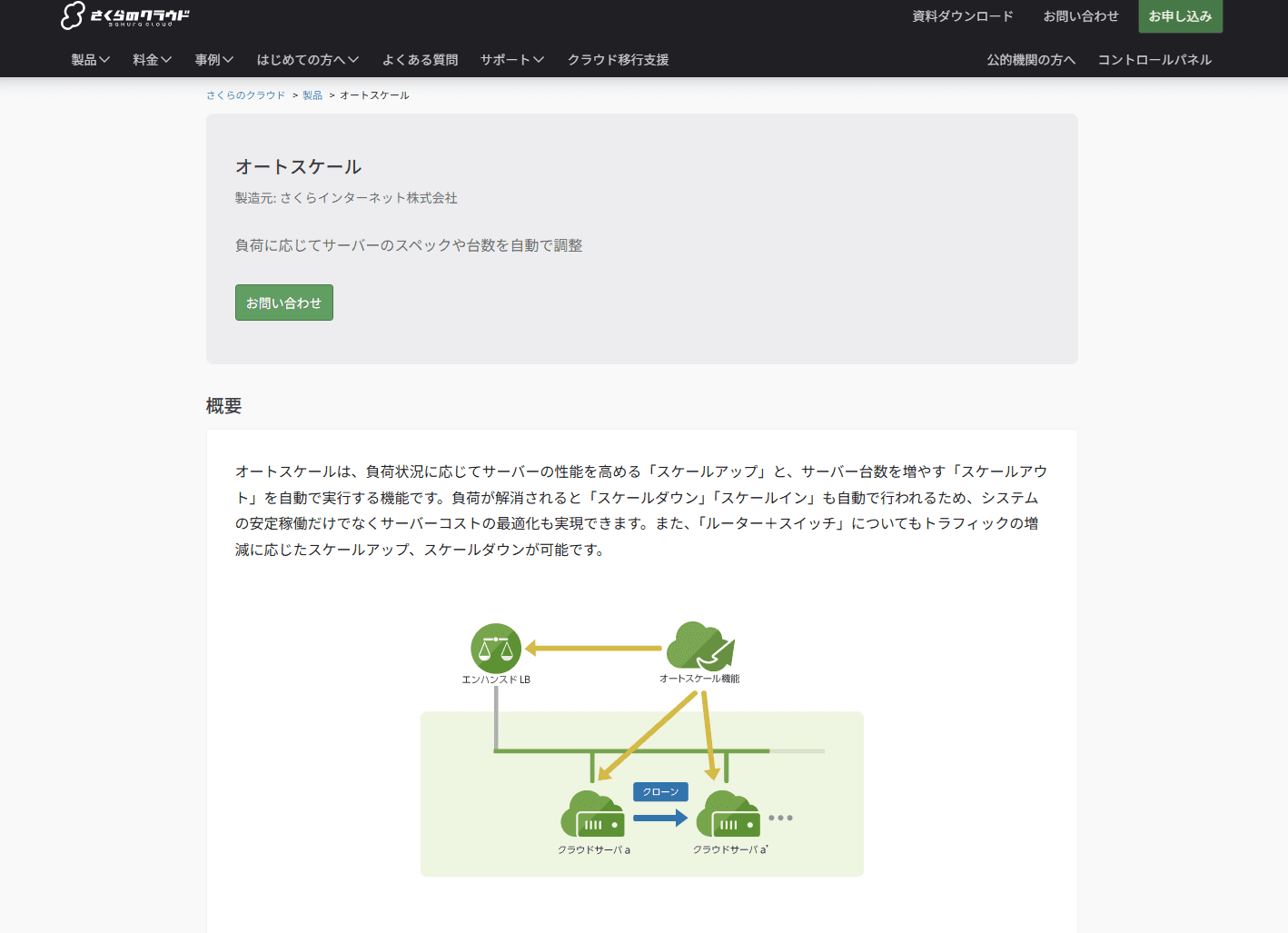Image resolution: width=1288 pixels, height=933 pixels.
Task: Click the green お問い合わせ button in product card
Action: [x=284, y=303]
